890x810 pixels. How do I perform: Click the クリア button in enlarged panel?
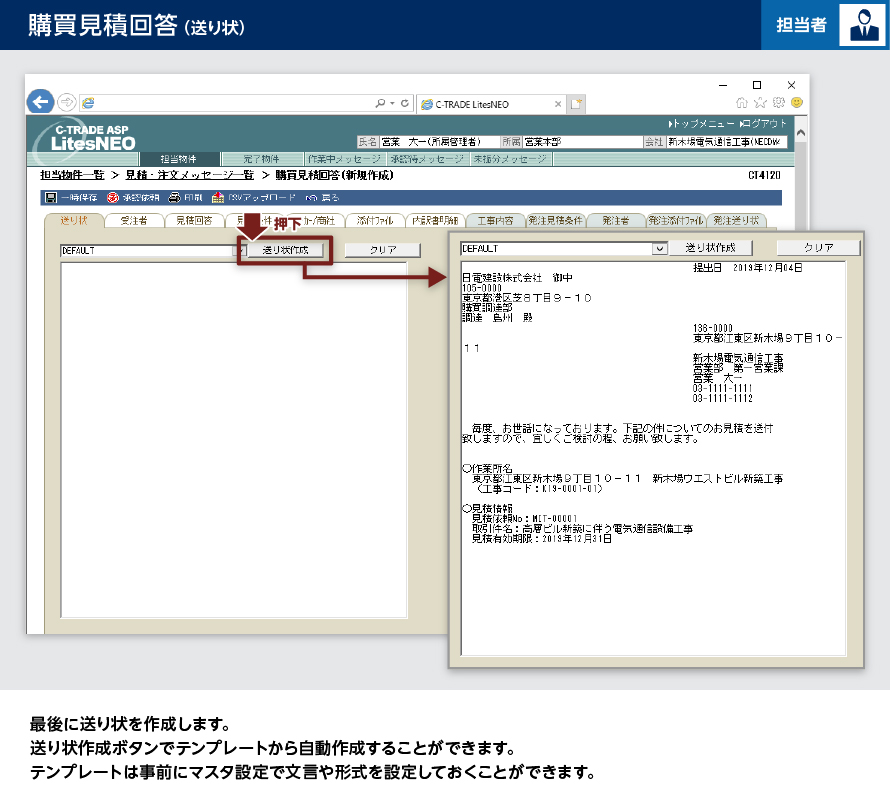(x=818, y=247)
